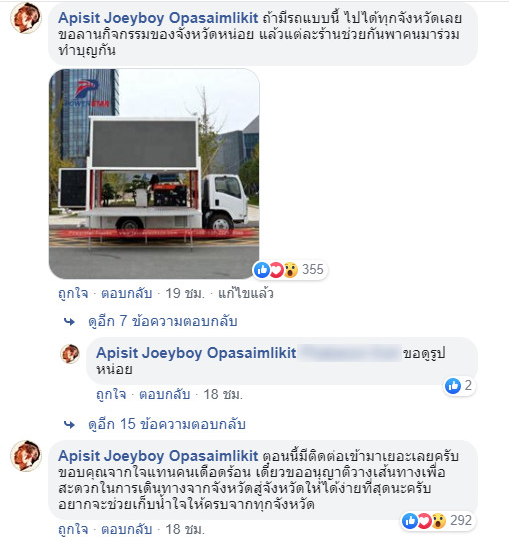Expand "ดูอีก 15 ข้อความตอบกลับ" replies
The width and height of the screenshot is (530, 550).
(x=167, y=424)
